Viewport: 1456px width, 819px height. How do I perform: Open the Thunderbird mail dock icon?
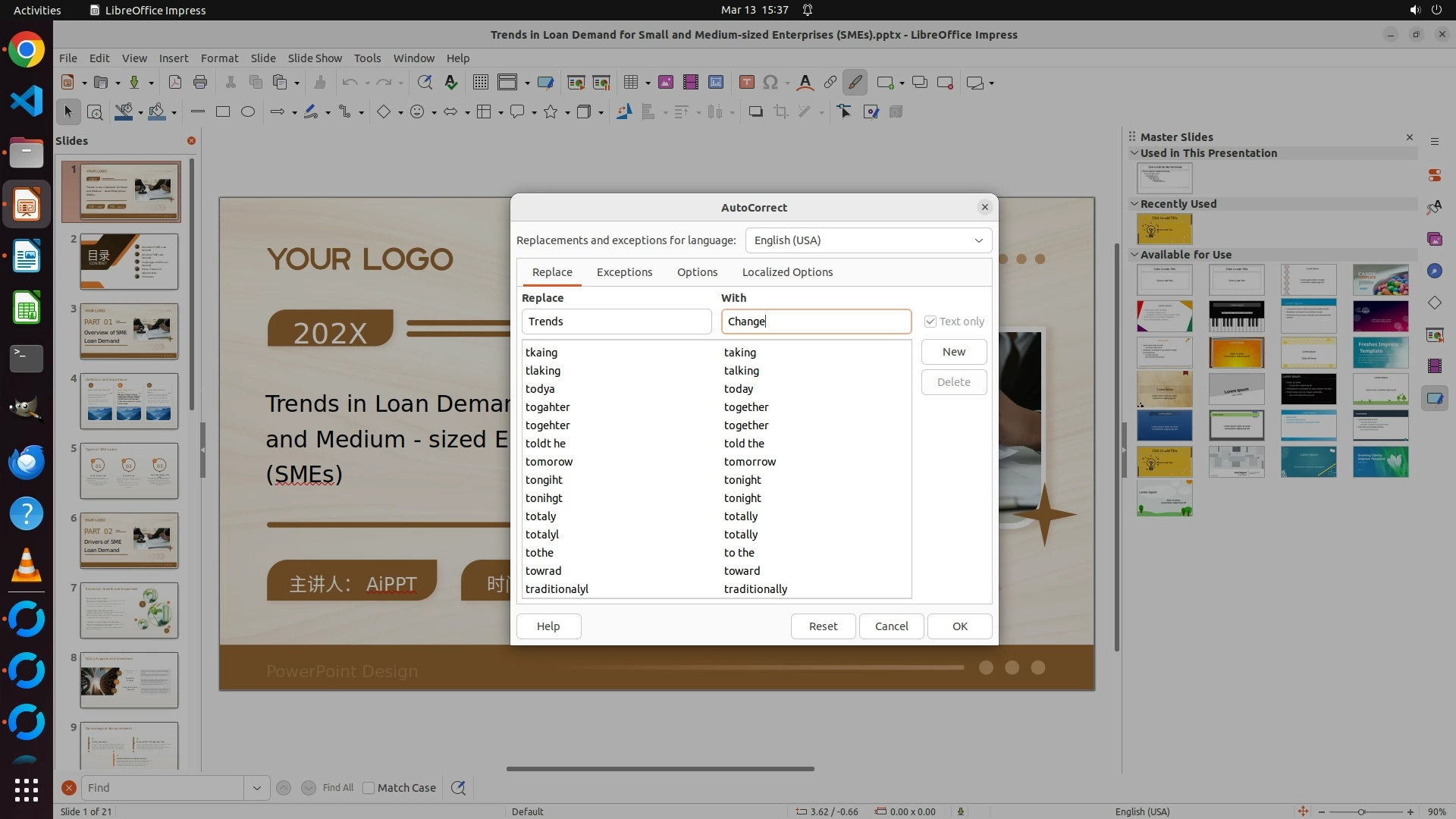[x=26, y=462]
